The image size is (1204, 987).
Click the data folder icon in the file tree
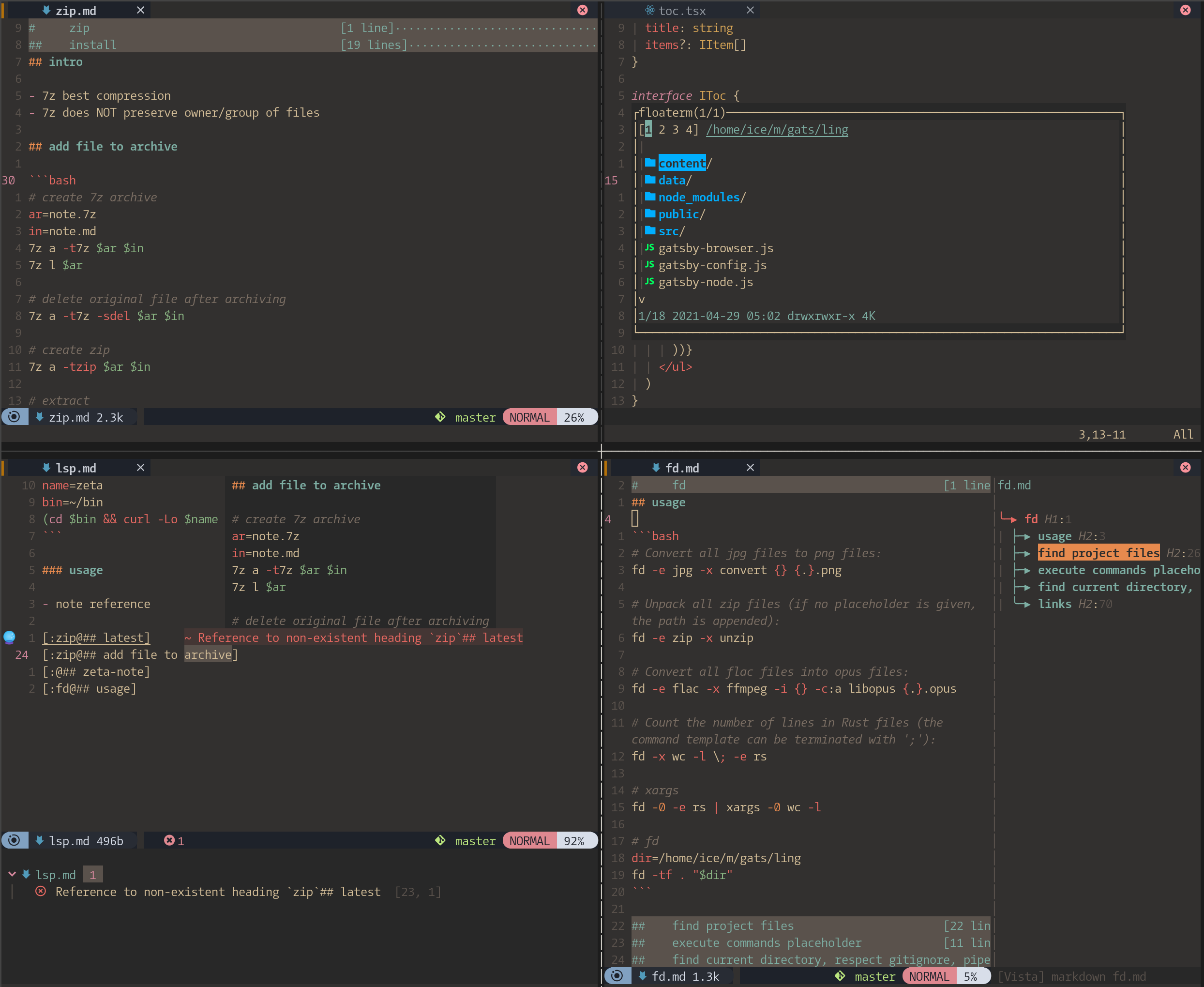coord(650,180)
